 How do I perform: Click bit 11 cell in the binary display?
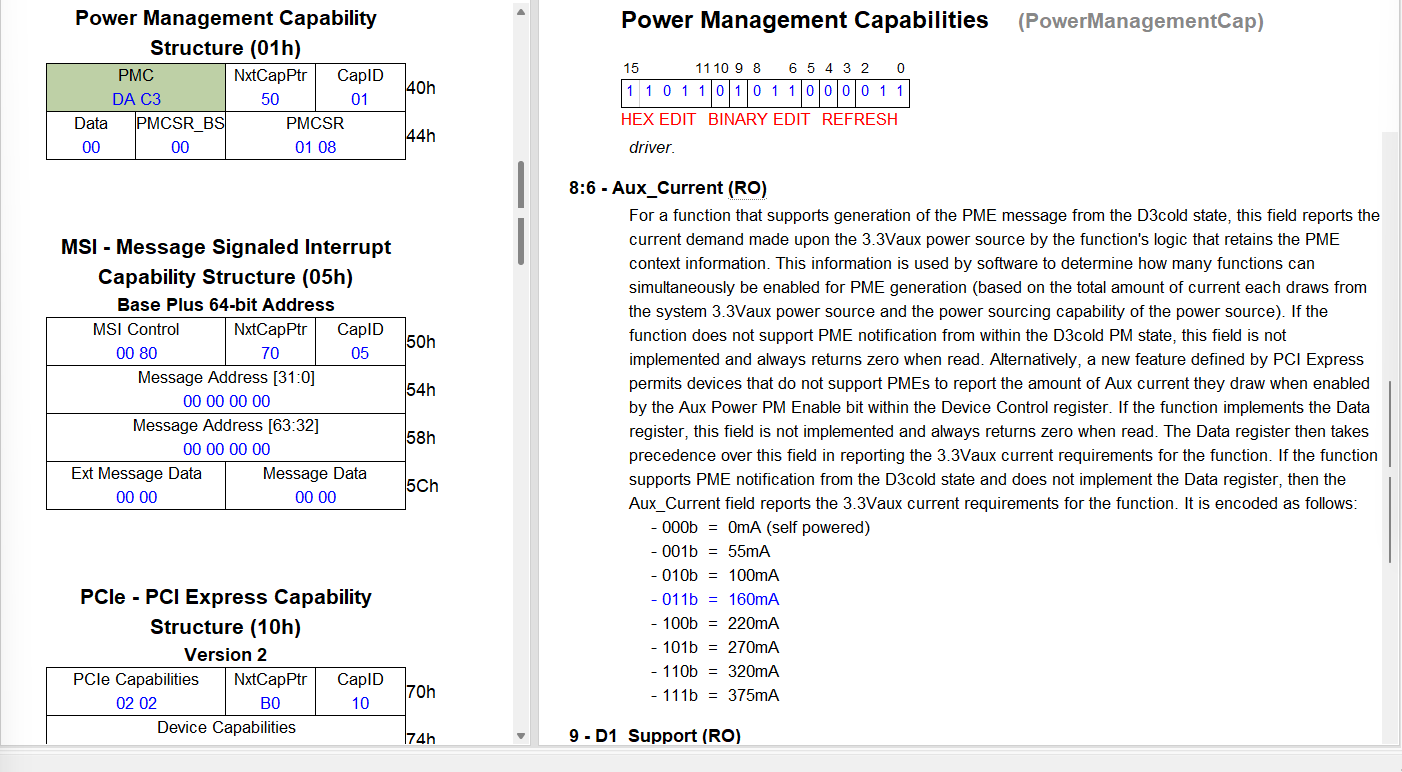[702, 93]
